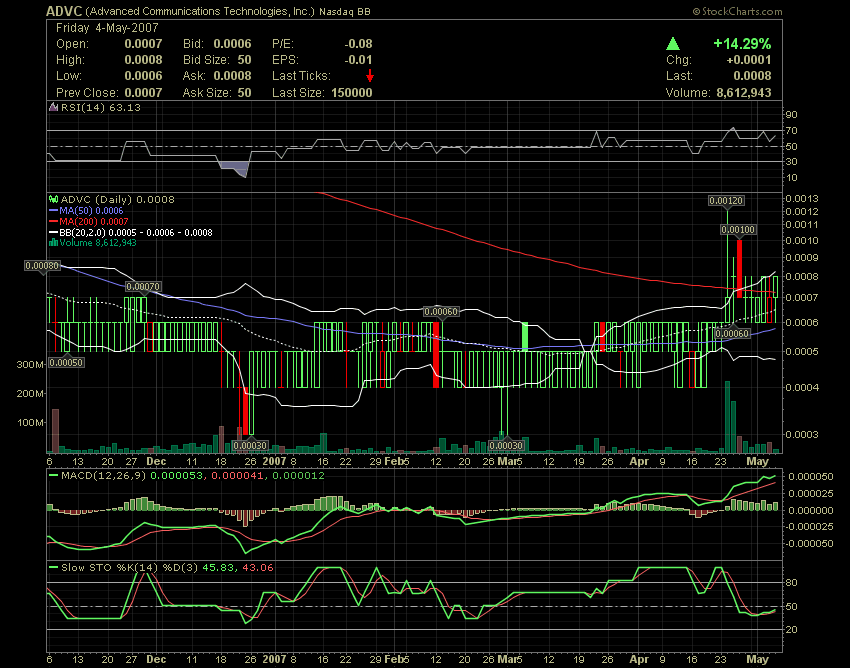Click the candlestick icon before ADVC (Daily)
850x668 pixels.
click(x=53, y=200)
